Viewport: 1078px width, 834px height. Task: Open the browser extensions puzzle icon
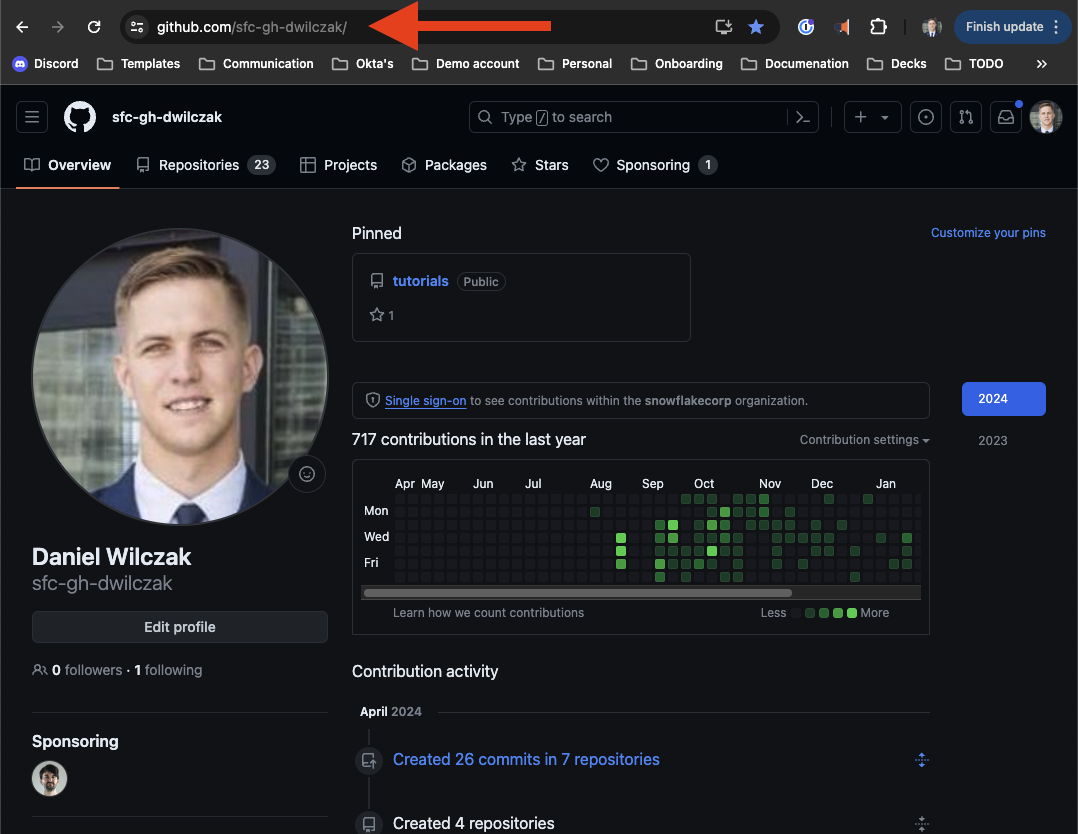[x=878, y=27]
